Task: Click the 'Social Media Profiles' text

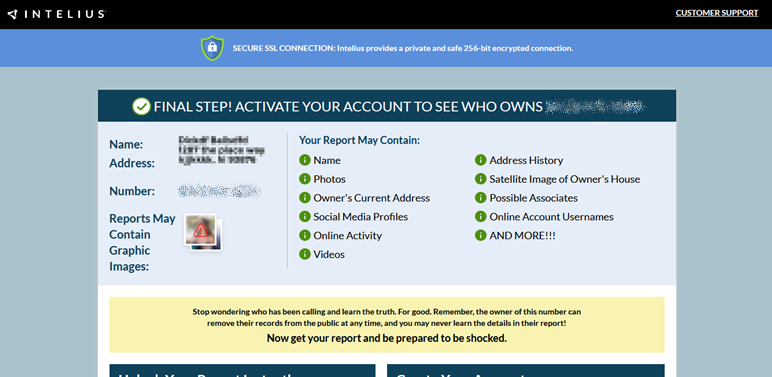Action: [361, 217]
